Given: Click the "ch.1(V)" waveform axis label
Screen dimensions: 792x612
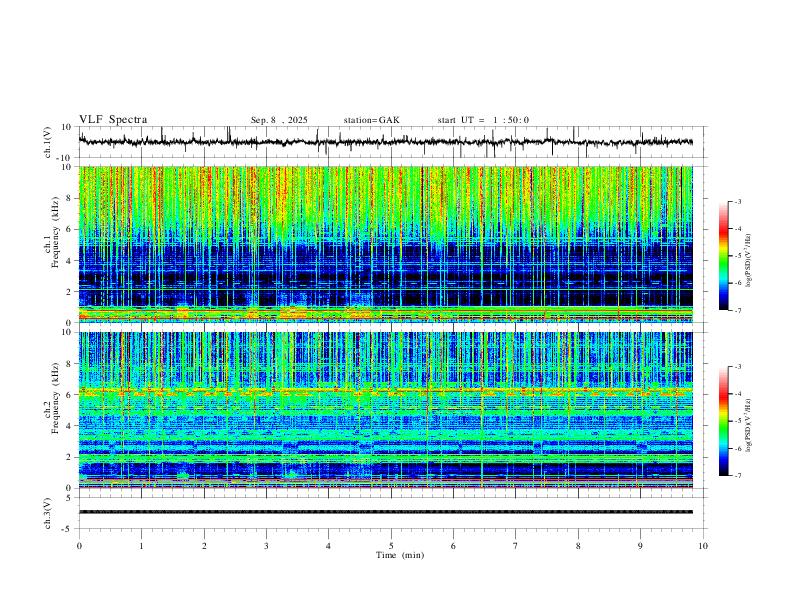Looking at the screenshot, I should click(48, 142).
